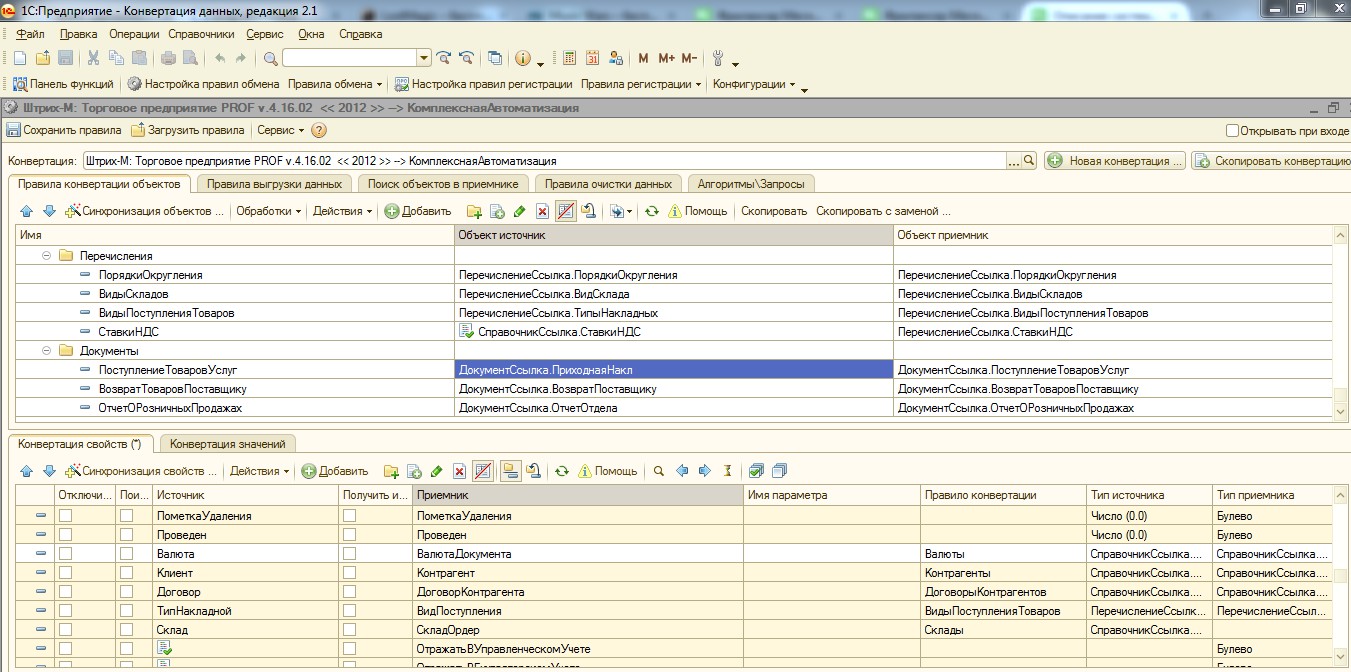Collapse the Перечисления tree group
1351x672 pixels.
[x=47, y=256]
